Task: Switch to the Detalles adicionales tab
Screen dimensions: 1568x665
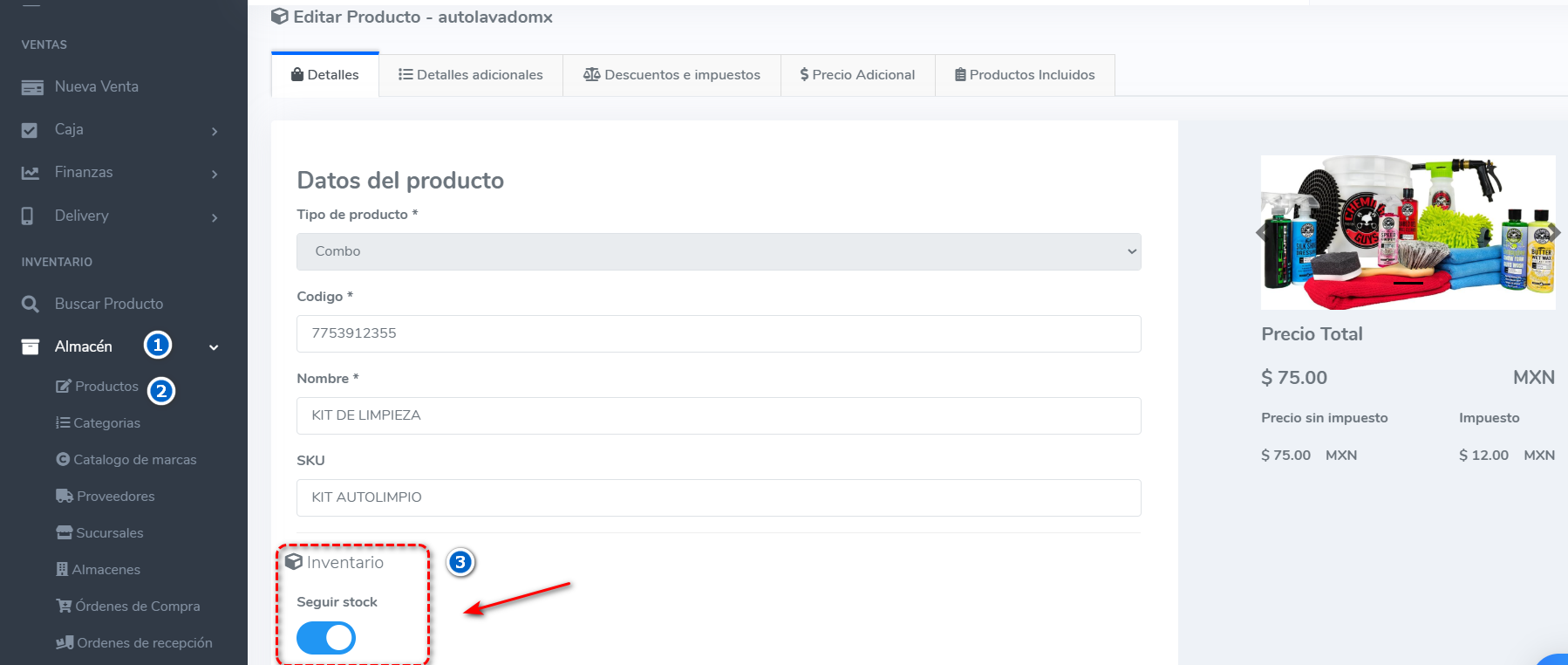Action: 471,75
